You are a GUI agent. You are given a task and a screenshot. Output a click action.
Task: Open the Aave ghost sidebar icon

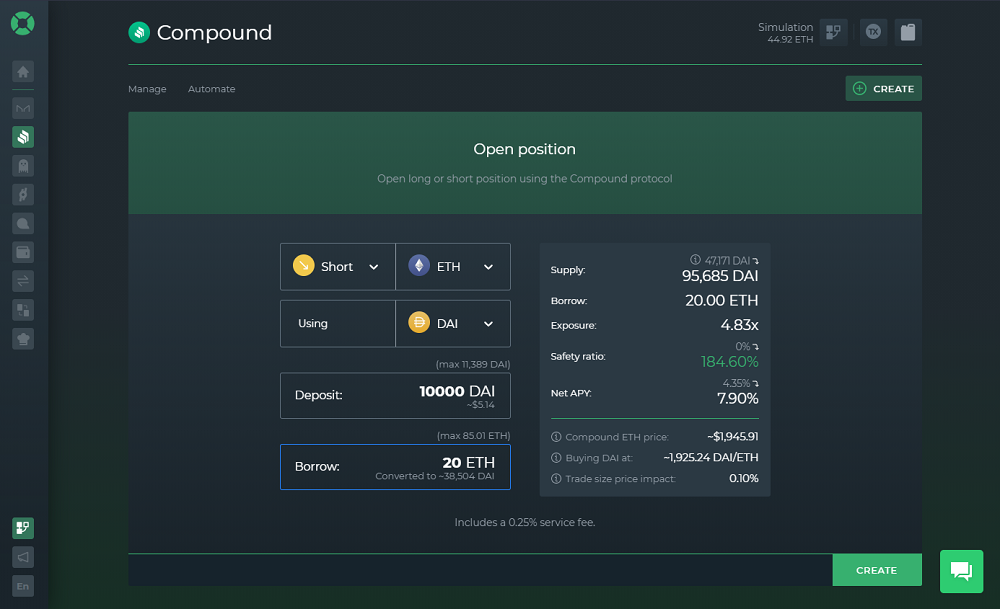(x=23, y=166)
